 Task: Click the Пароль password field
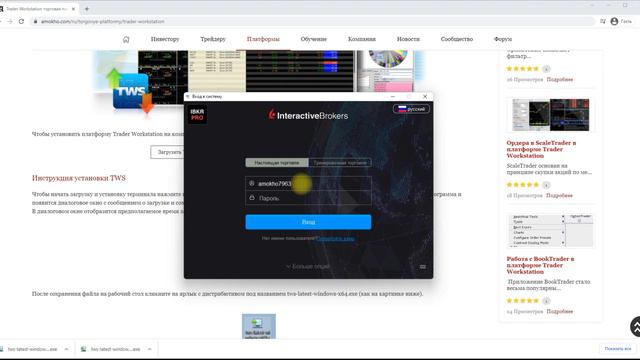tap(308, 198)
